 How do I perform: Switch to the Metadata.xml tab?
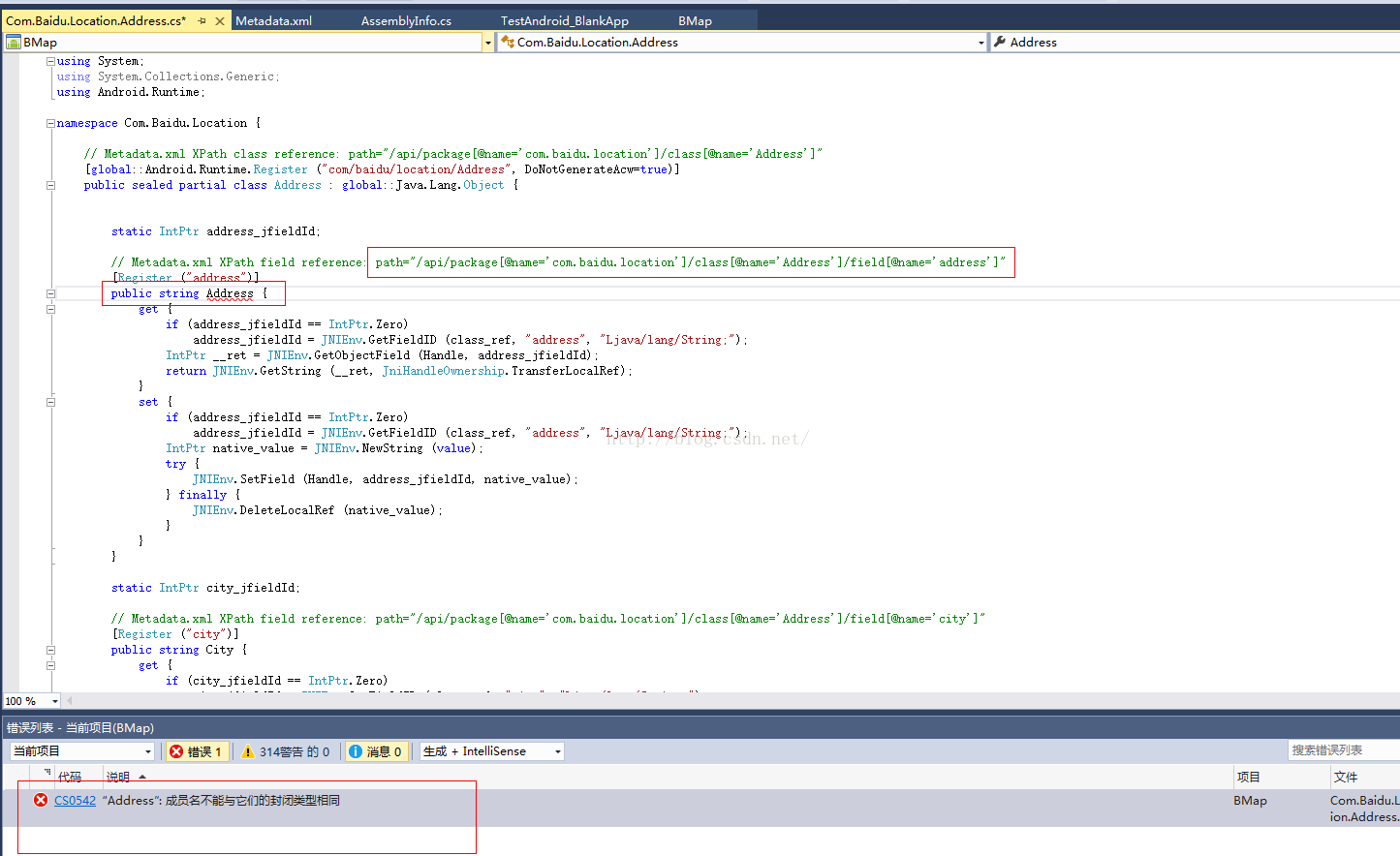click(273, 20)
